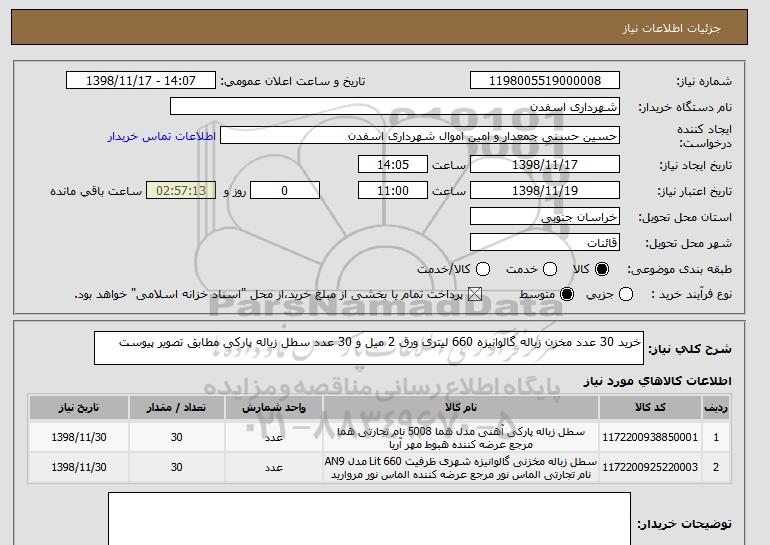Click the نوع فرآیند خرید label

click(x=691, y=295)
